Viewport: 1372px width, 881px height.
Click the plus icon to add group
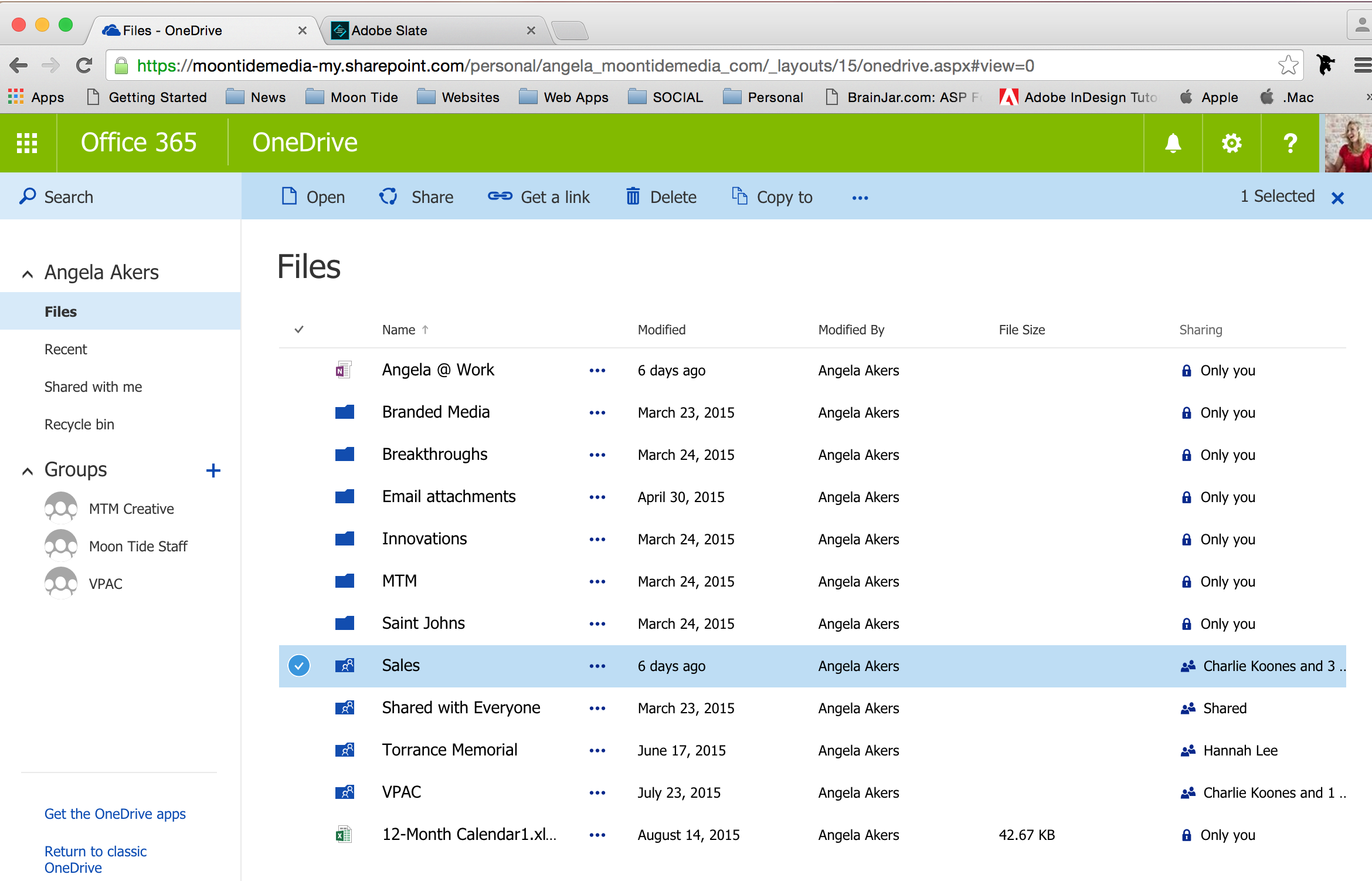coord(213,470)
